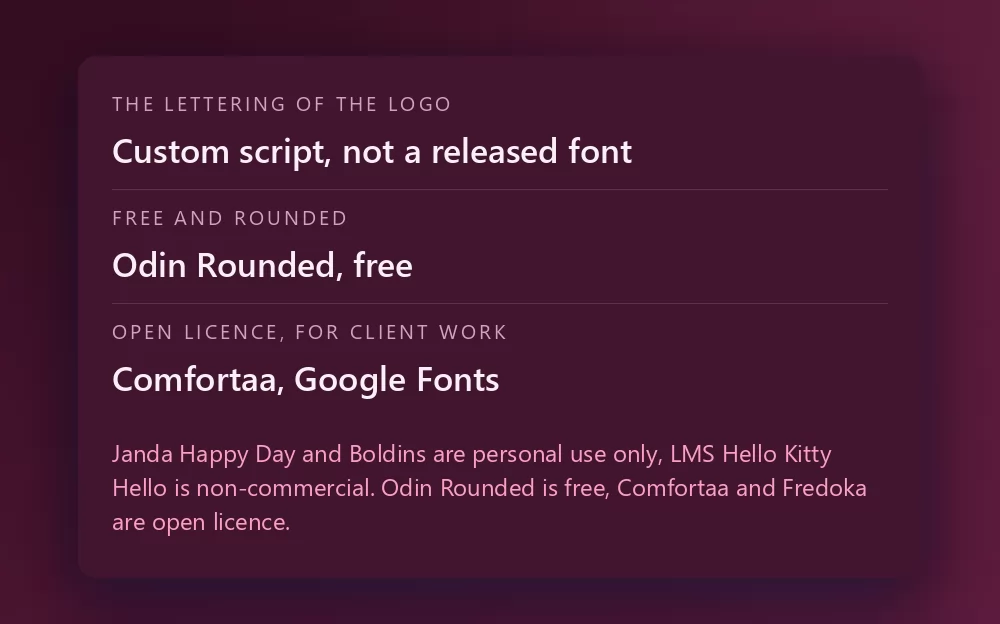Select the heading 'Custom script, not a released font'
The height and width of the screenshot is (624, 1000).
(x=372, y=152)
